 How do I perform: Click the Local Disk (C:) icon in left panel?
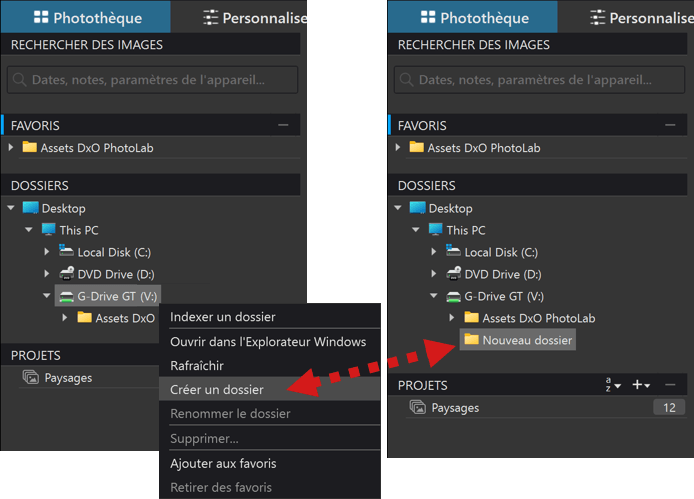(66, 251)
